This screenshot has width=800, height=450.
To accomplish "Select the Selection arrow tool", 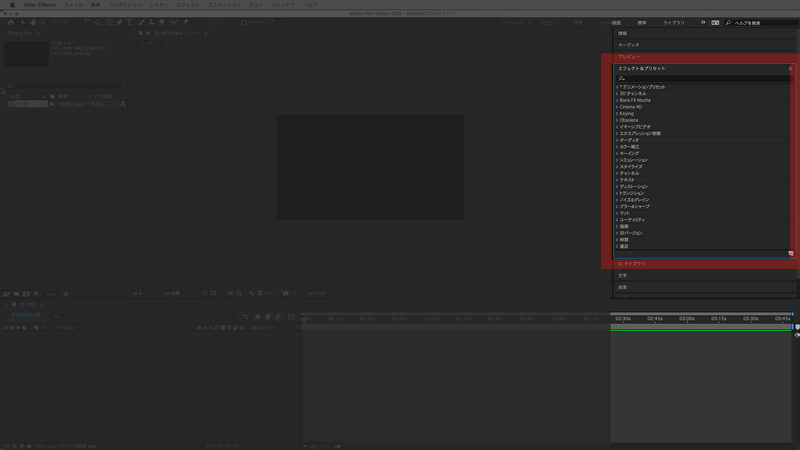I will click(x=23, y=21).
